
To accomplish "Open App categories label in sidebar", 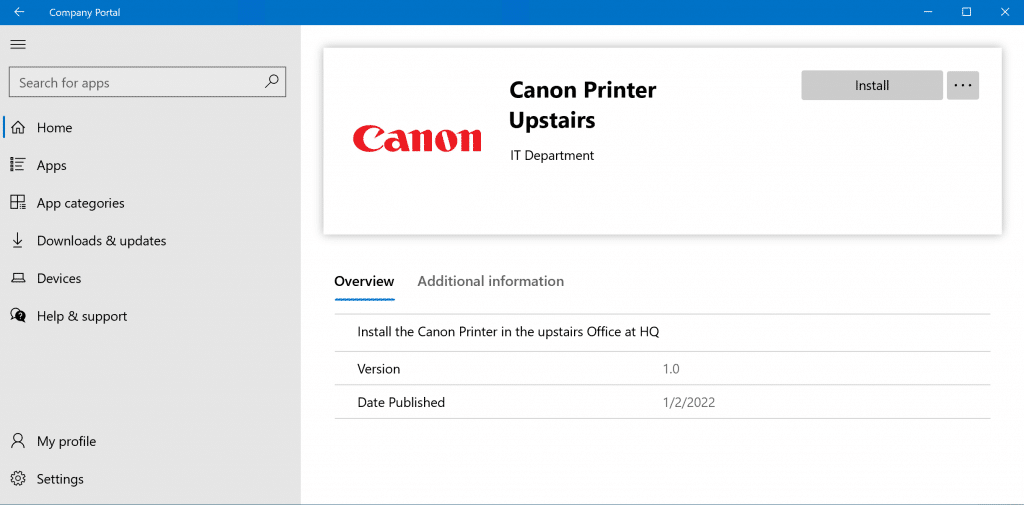I will pos(80,203).
